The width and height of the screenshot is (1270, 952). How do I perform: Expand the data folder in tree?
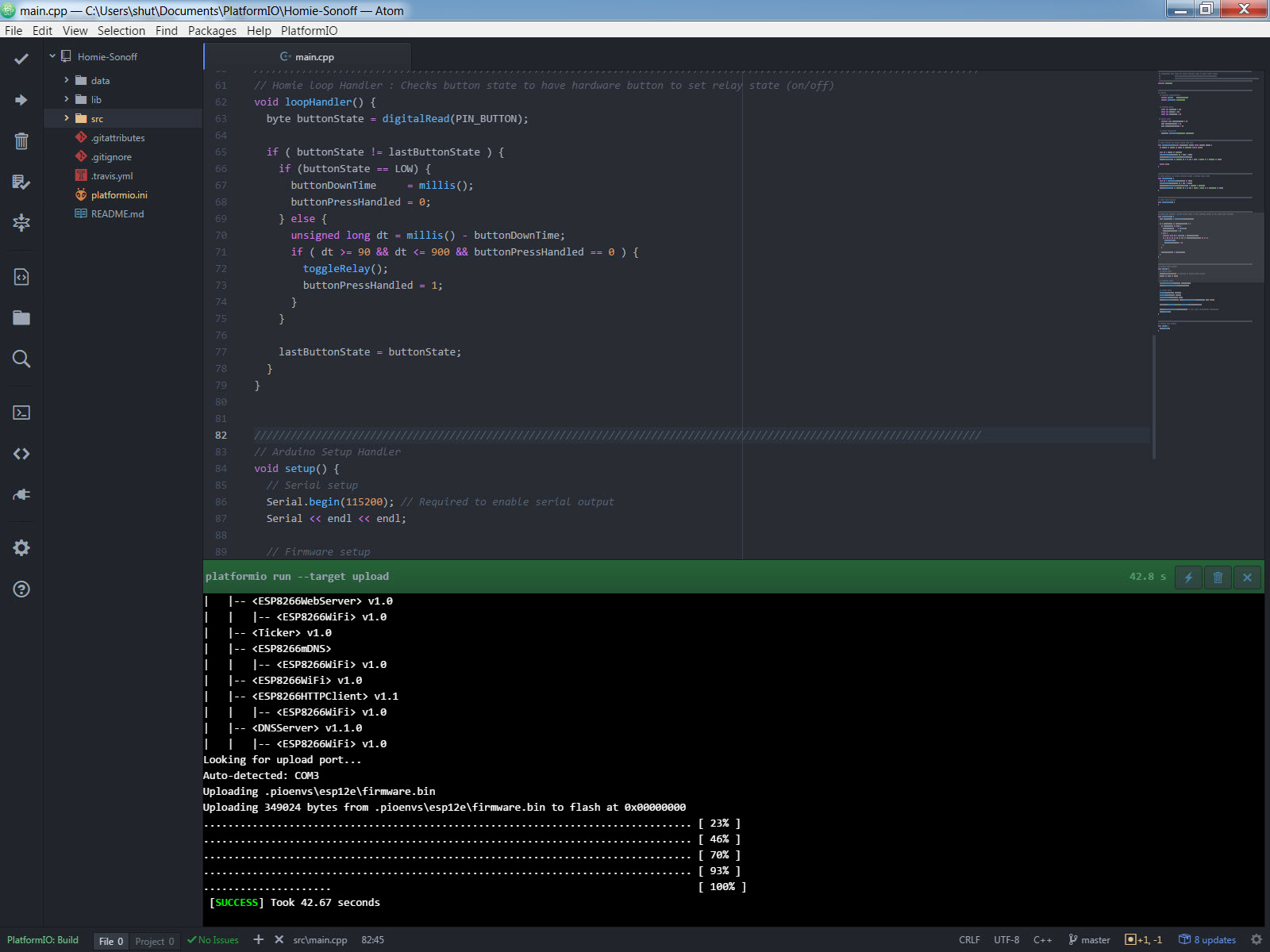pos(100,81)
